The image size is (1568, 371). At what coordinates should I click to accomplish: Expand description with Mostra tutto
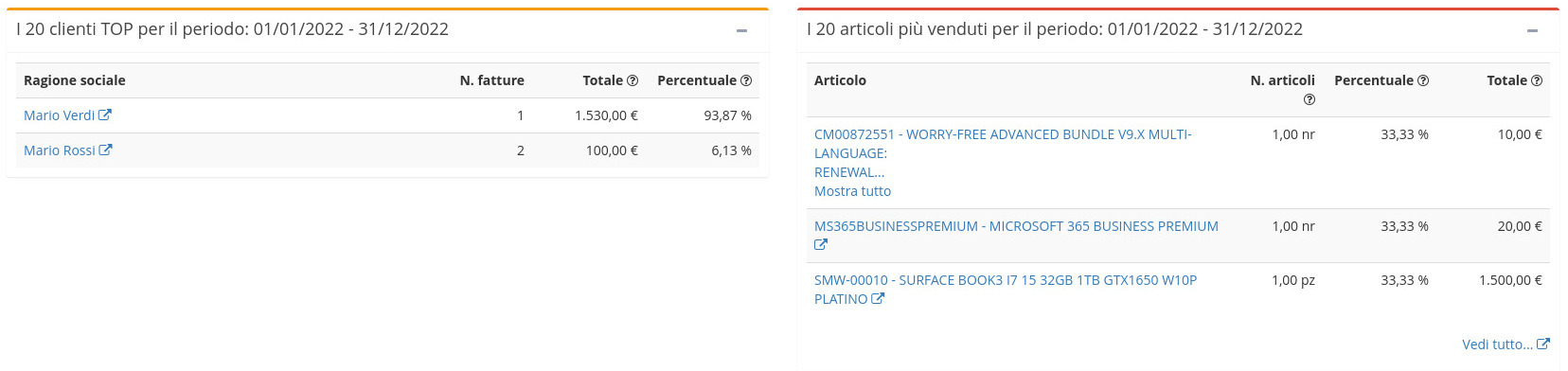pos(852,191)
